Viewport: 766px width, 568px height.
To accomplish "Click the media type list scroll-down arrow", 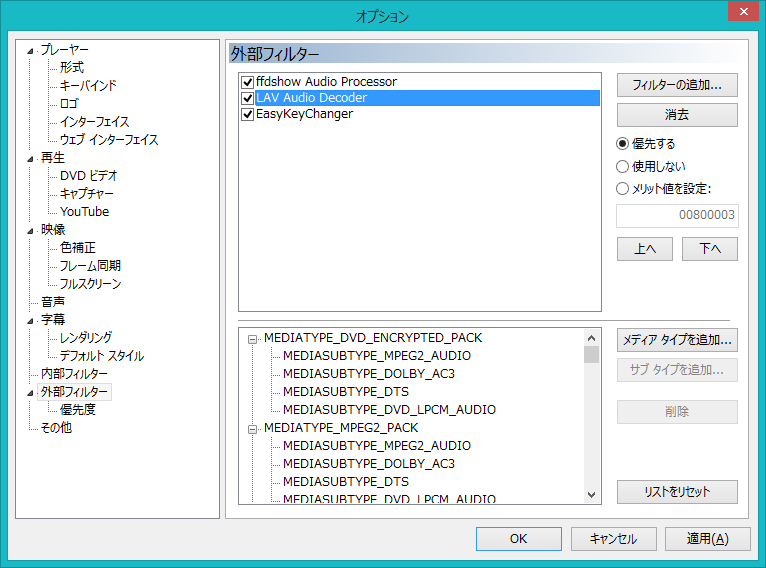I will 592,495.
